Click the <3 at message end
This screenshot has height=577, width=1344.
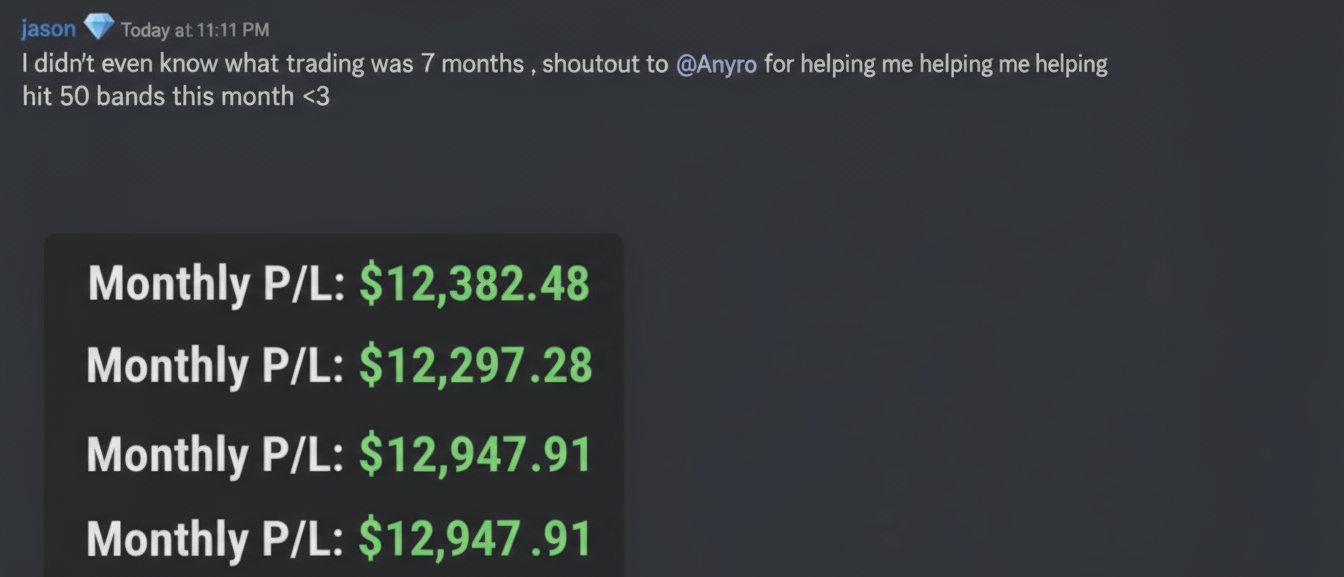[x=316, y=96]
